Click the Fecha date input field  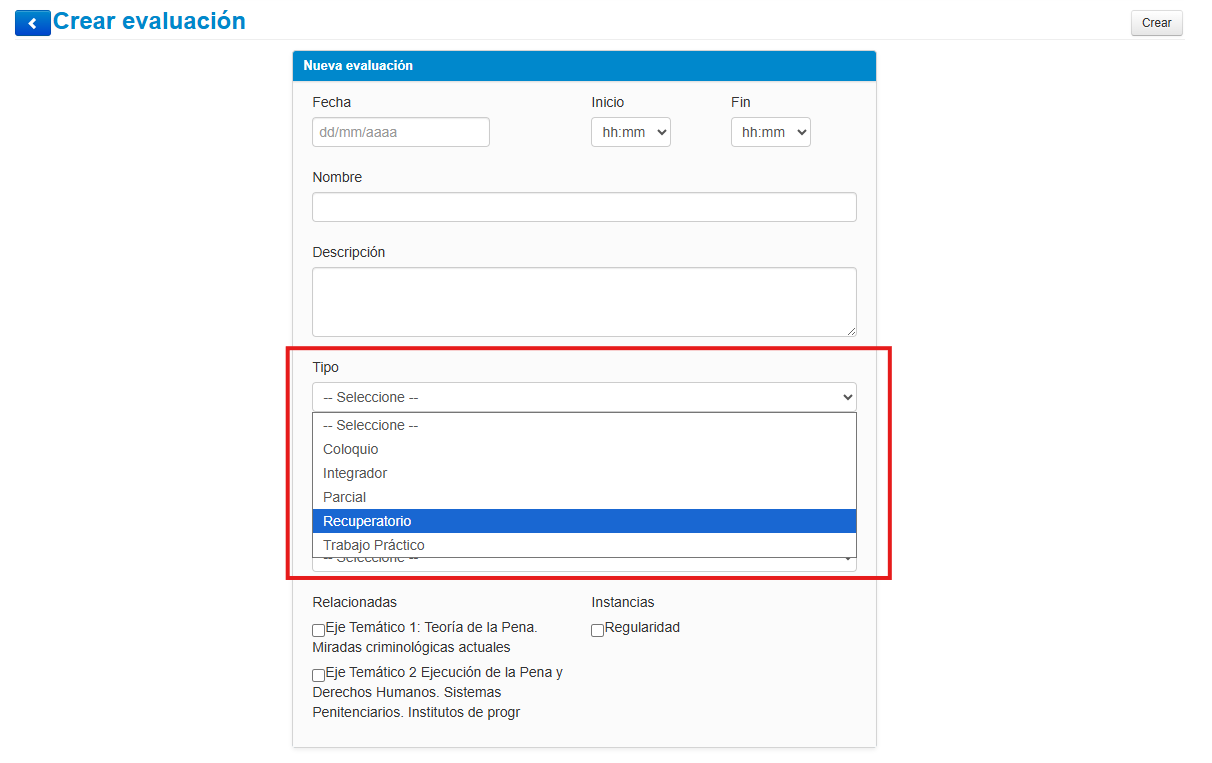click(x=400, y=132)
